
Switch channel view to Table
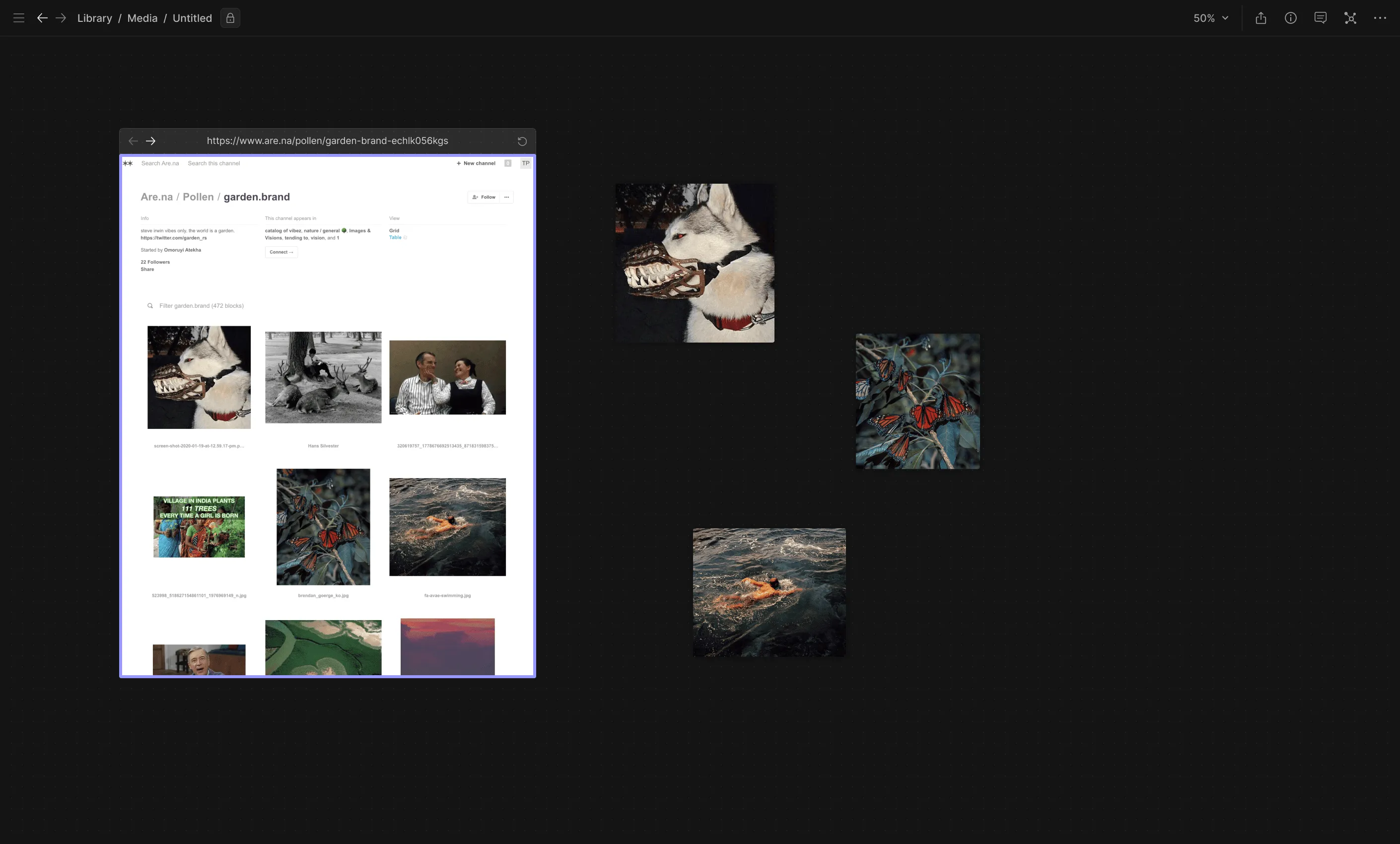click(x=396, y=238)
